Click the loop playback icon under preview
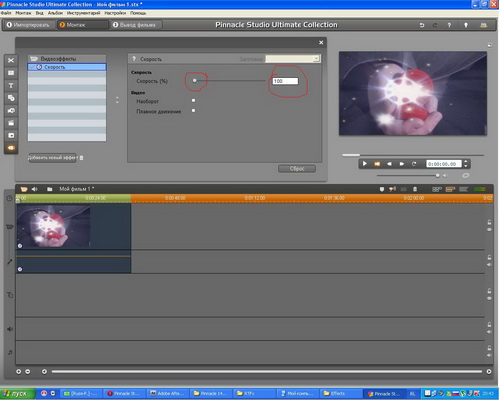 [x=414, y=164]
